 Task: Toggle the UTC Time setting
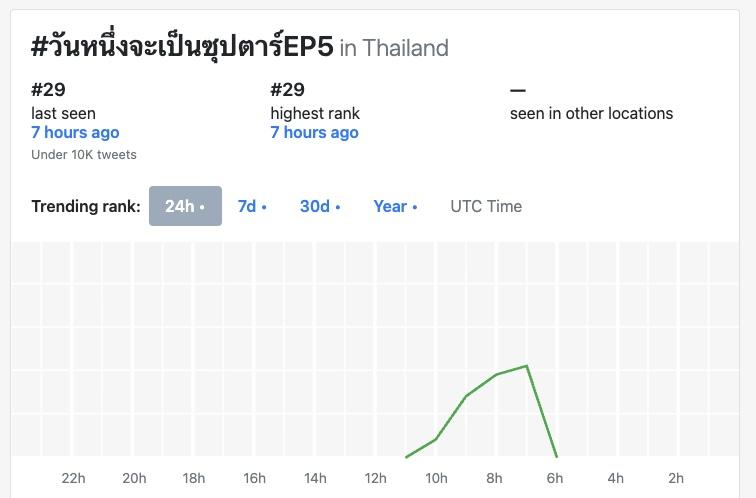tap(486, 206)
